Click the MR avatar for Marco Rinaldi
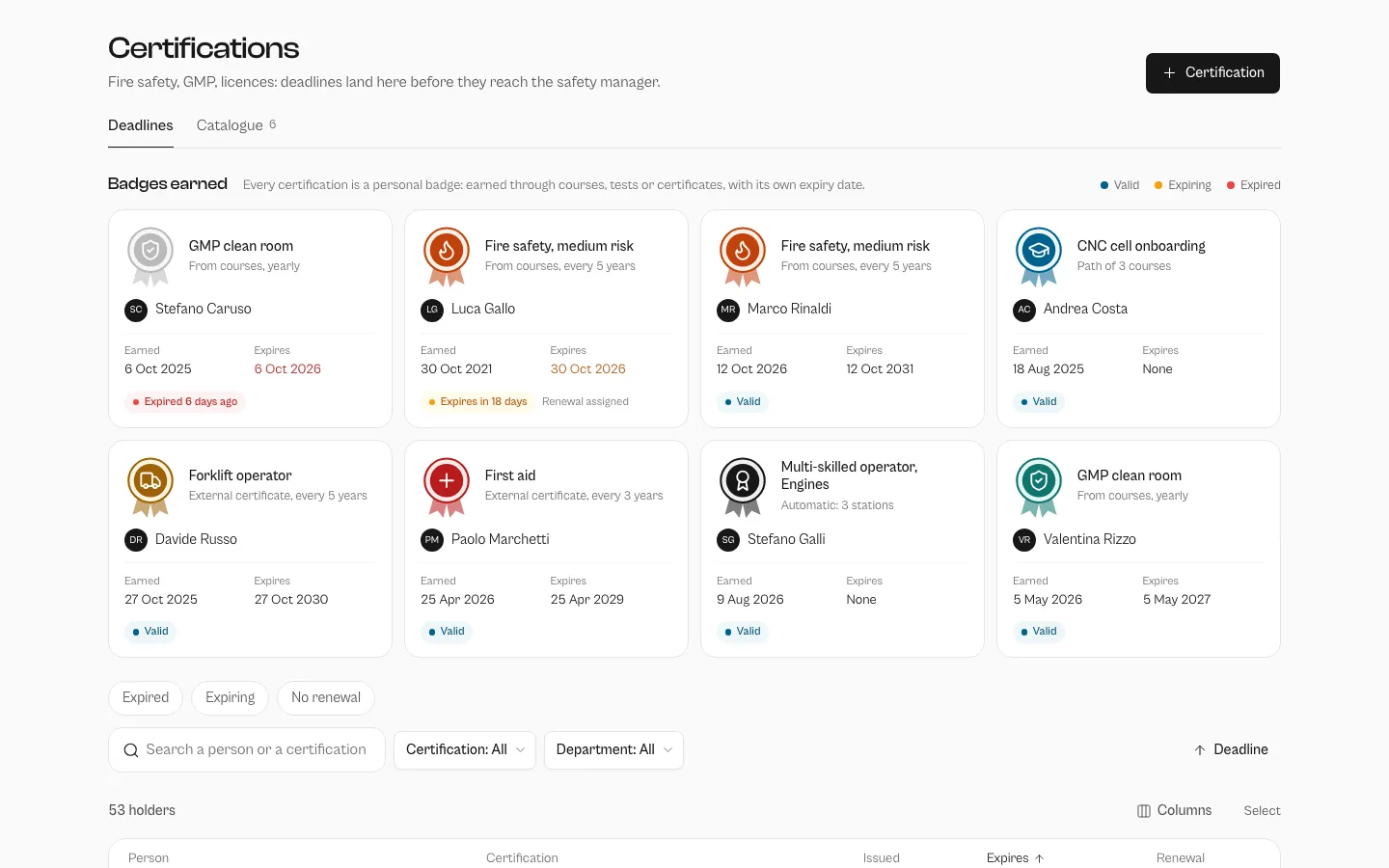Viewport: 1389px width, 868px height. (x=728, y=310)
